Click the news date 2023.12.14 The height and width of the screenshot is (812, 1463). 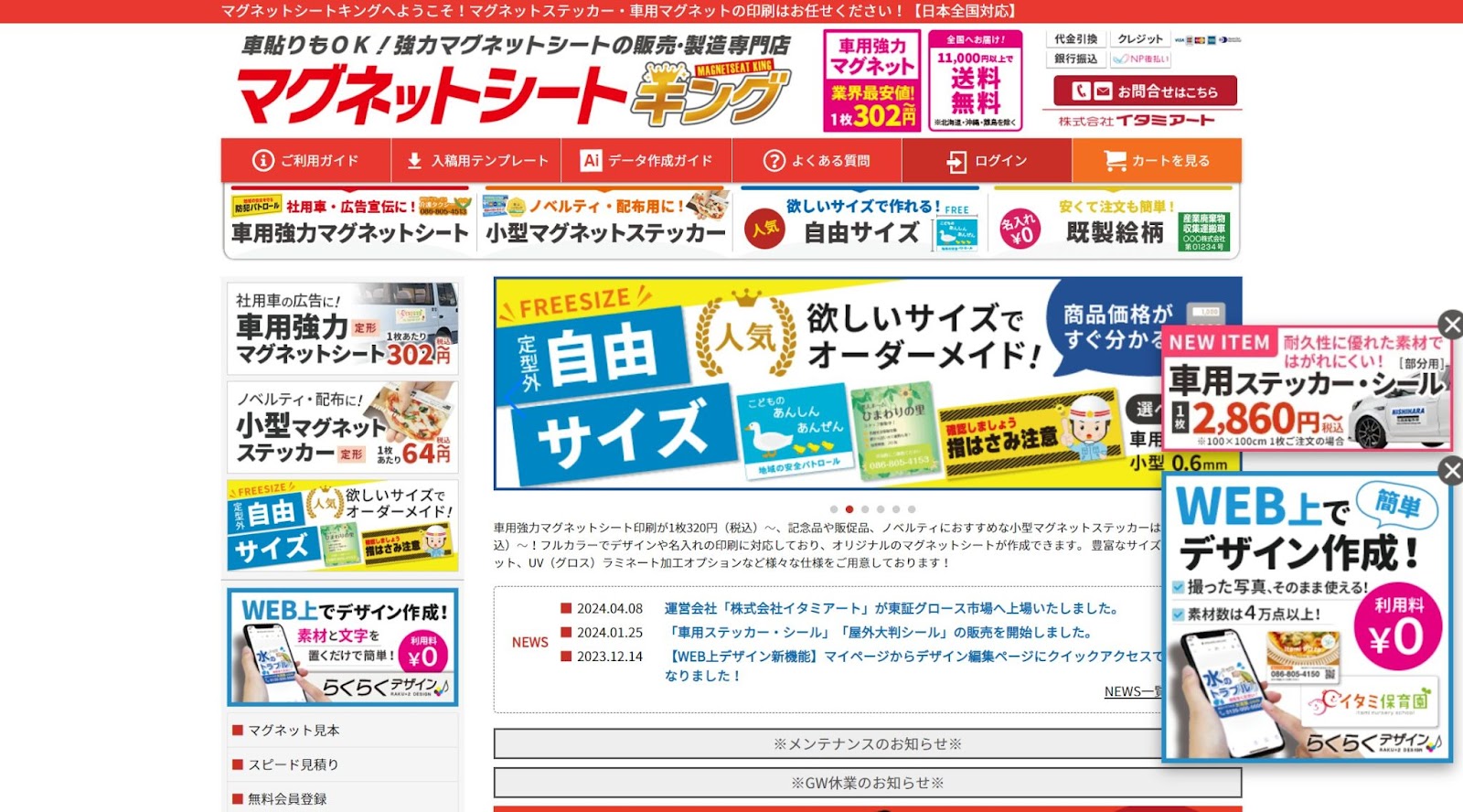click(609, 656)
